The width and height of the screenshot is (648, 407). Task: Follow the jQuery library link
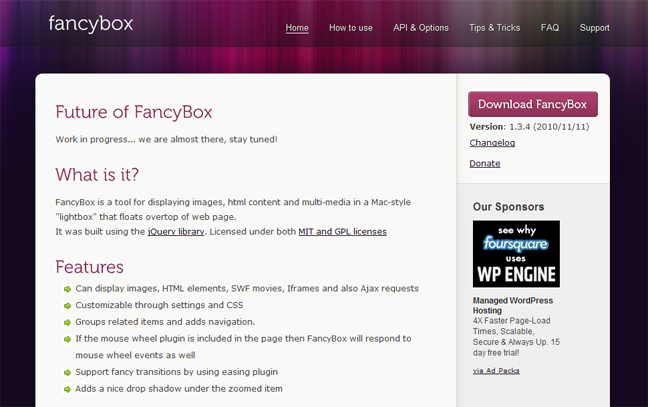(176, 231)
